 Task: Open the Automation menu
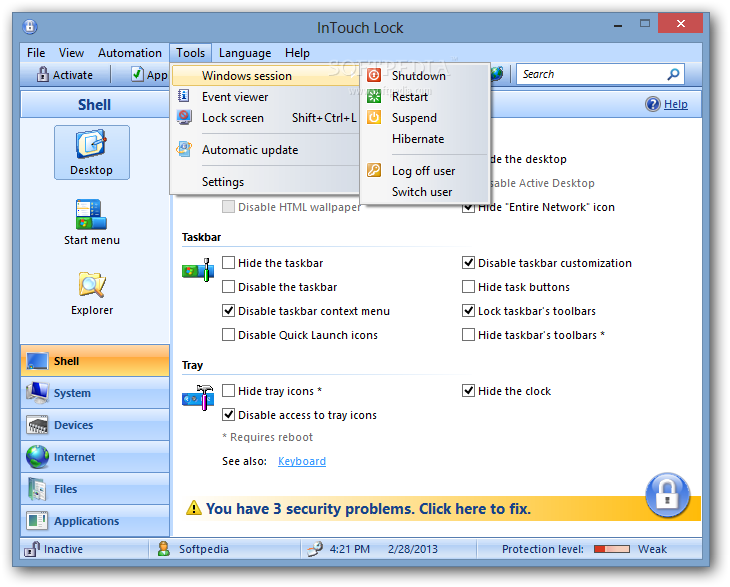pyautogui.click(x=130, y=53)
